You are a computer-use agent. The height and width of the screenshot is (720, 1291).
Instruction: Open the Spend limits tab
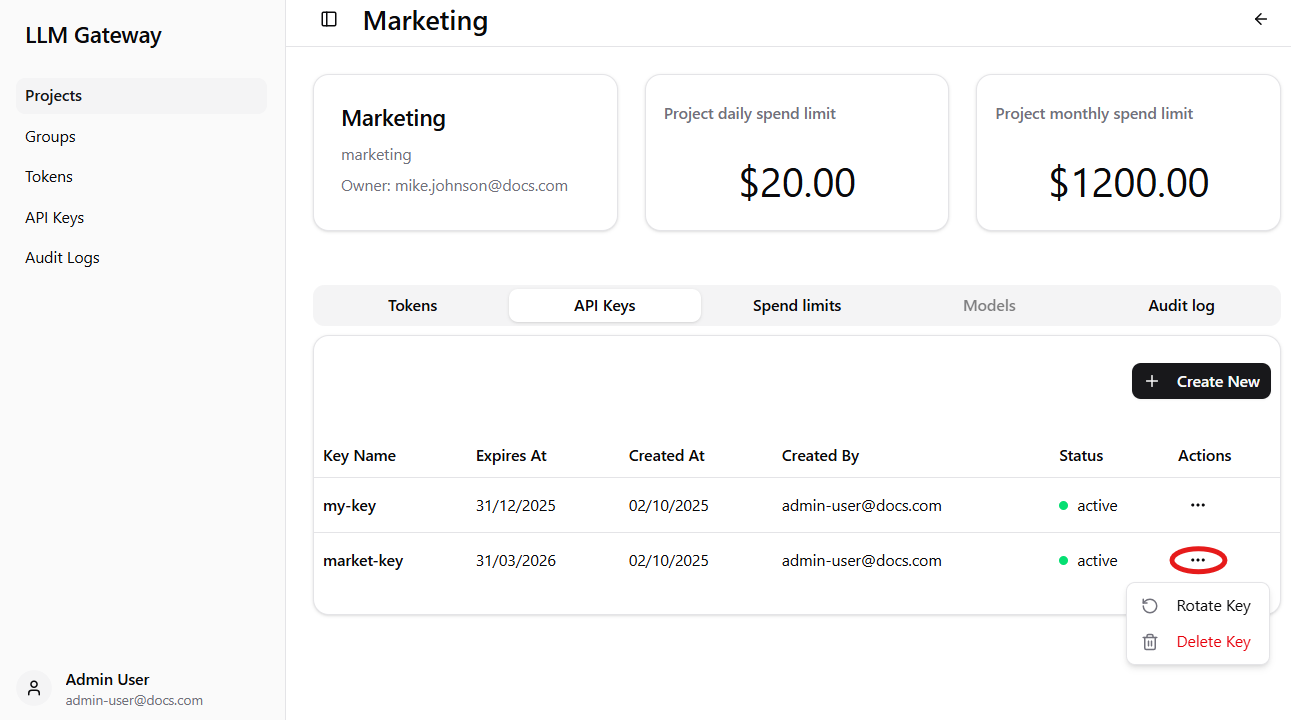point(797,306)
